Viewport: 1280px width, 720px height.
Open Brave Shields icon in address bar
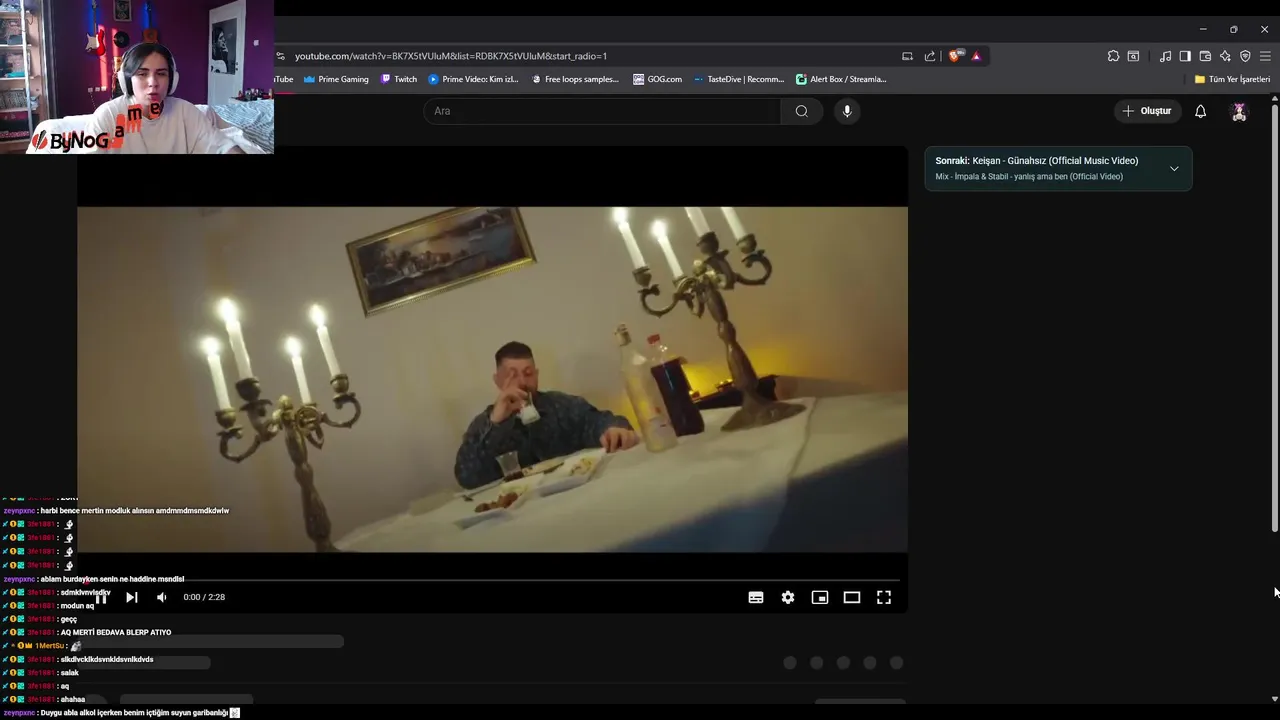click(x=955, y=56)
